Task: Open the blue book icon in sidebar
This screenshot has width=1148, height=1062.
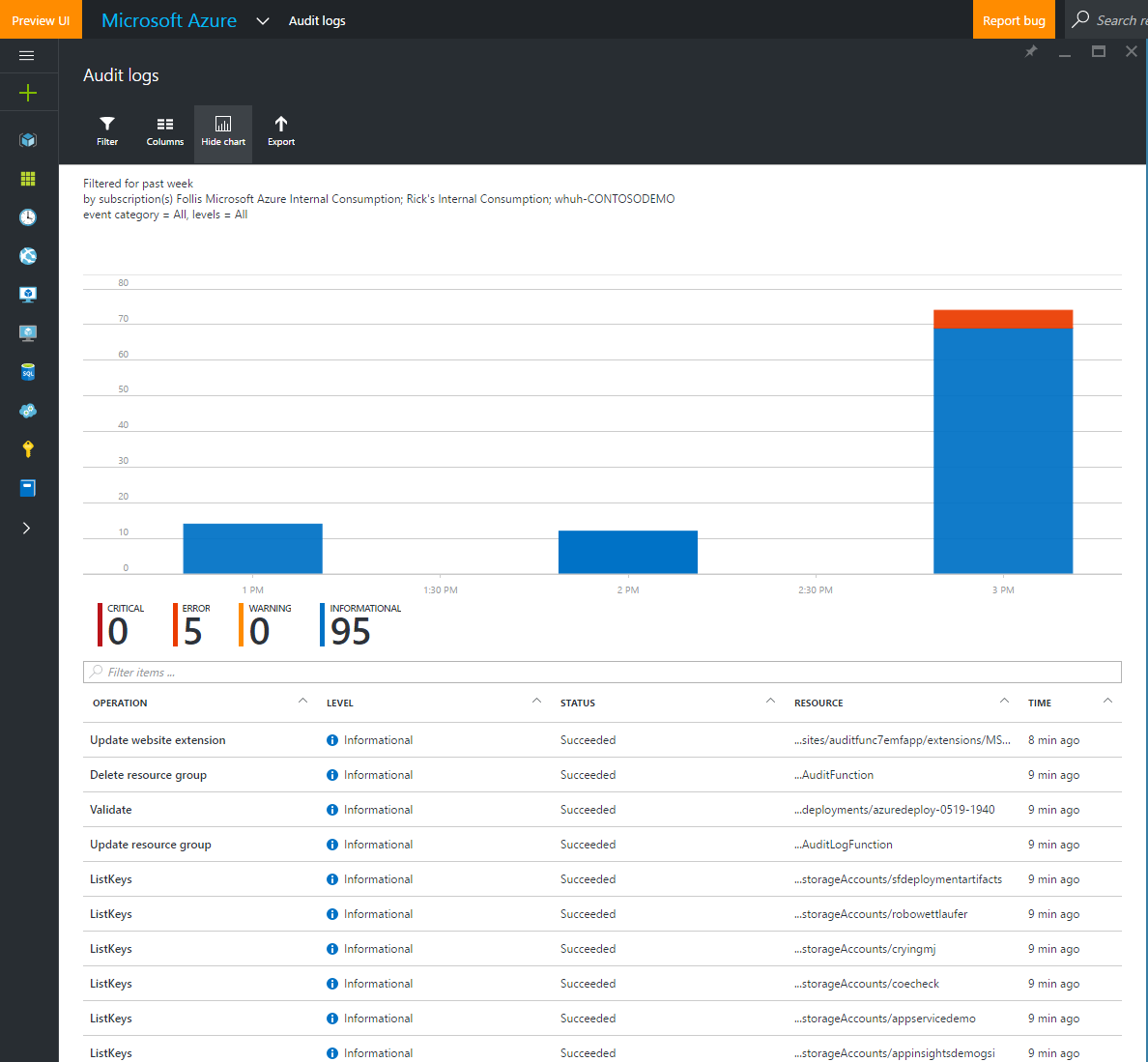Action: click(x=28, y=488)
